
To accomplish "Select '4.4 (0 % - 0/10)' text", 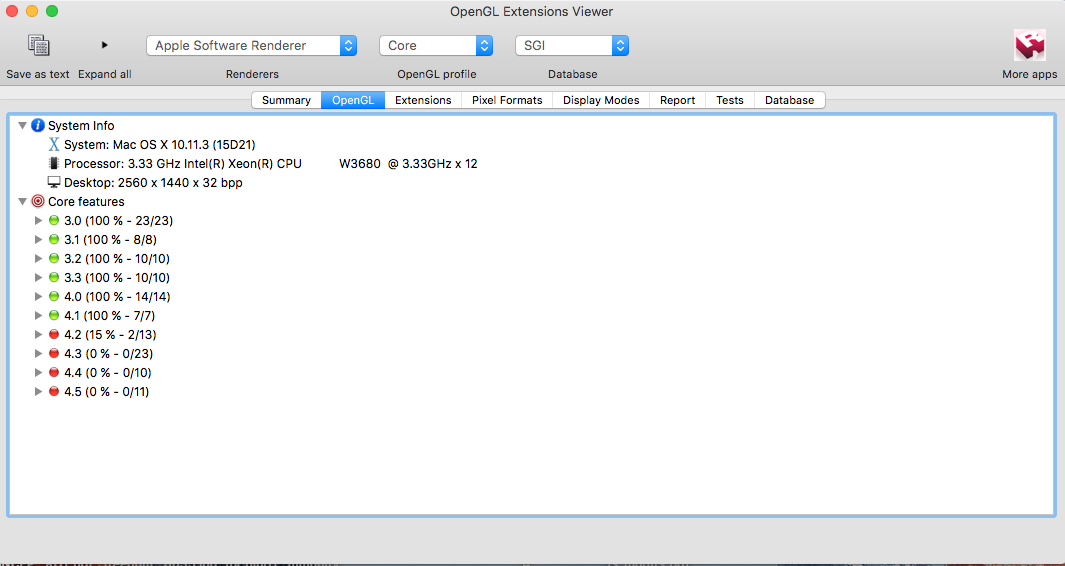I will point(108,373).
